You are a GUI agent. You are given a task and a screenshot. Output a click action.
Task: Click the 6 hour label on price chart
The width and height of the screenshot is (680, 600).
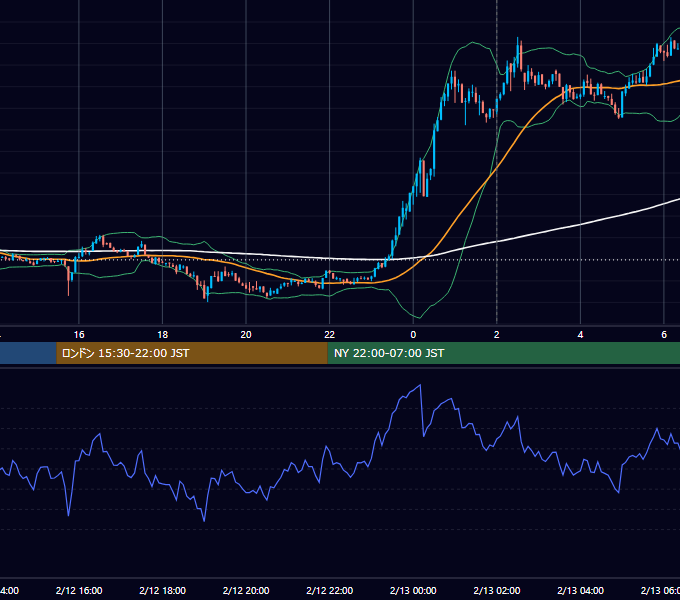pyautogui.click(x=664, y=335)
